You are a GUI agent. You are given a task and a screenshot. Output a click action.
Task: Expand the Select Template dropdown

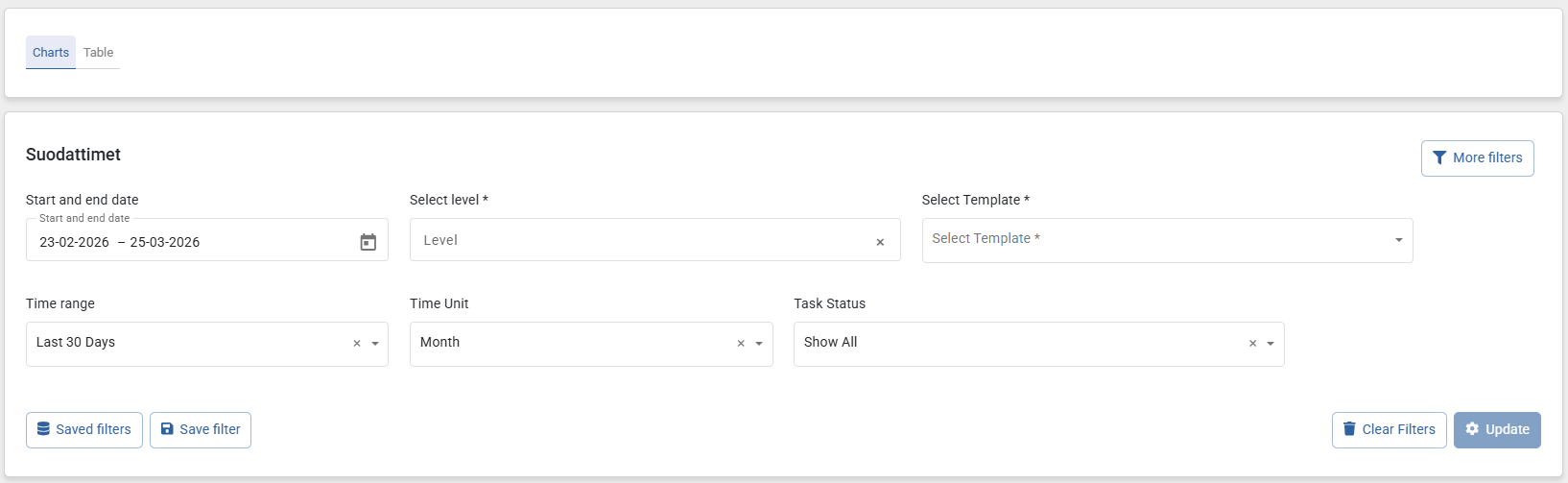tap(1398, 240)
